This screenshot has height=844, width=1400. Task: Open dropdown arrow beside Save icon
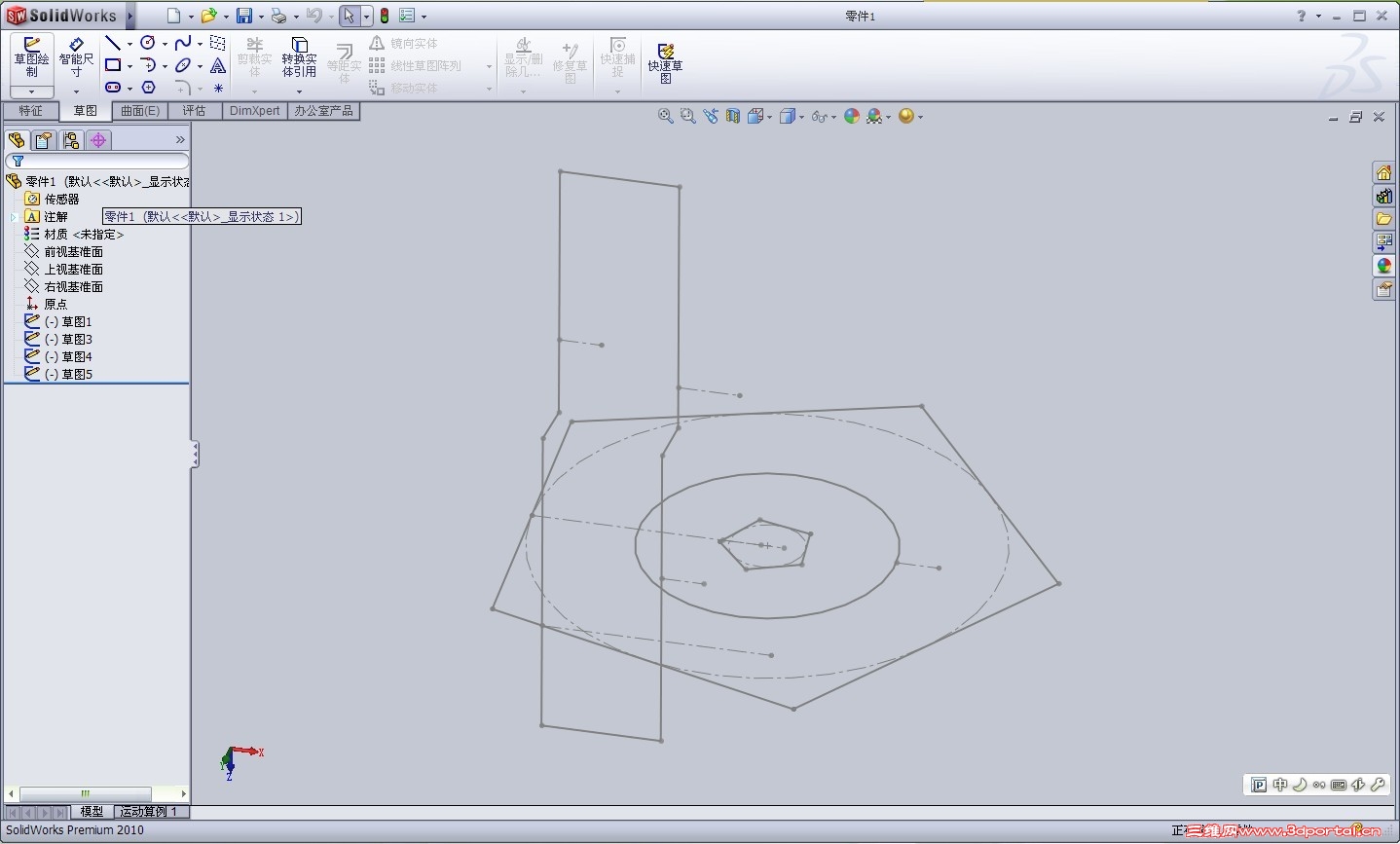(261, 17)
